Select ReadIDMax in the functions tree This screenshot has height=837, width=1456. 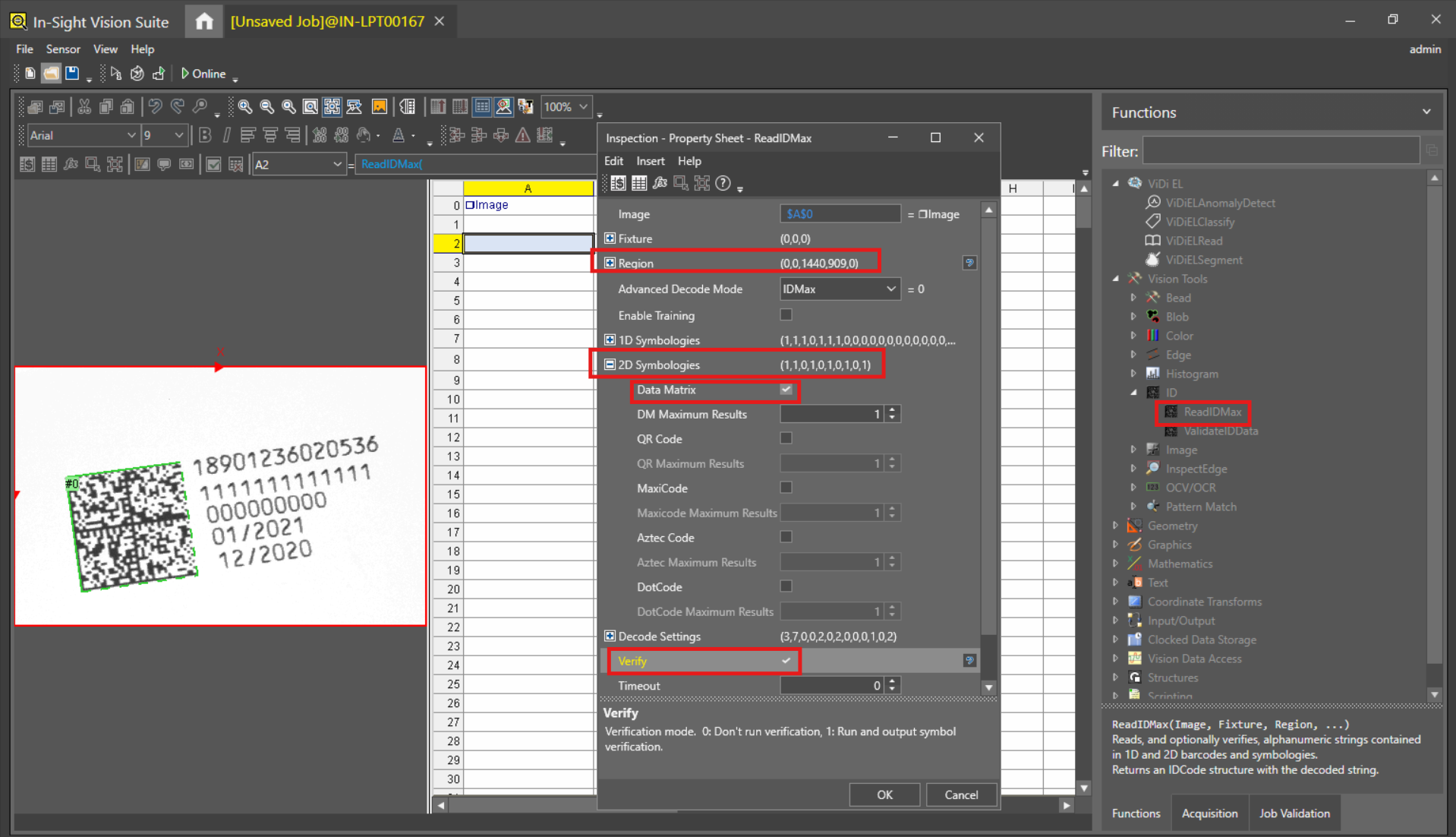point(1212,412)
